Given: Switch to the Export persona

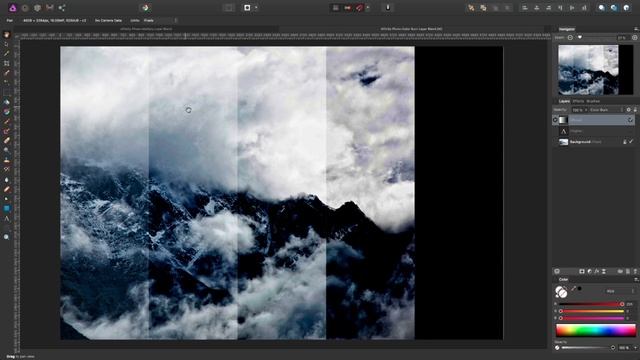Looking at the screenshot, I should [x=62, y=8].
